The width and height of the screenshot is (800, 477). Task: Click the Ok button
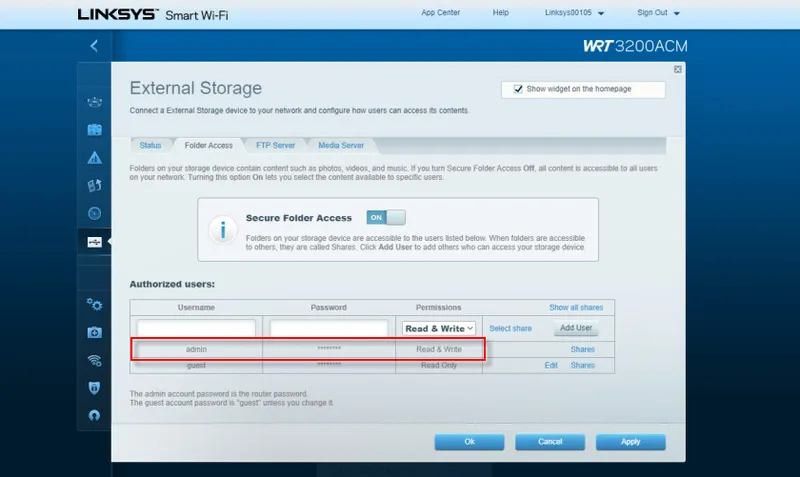coord(469,442)
